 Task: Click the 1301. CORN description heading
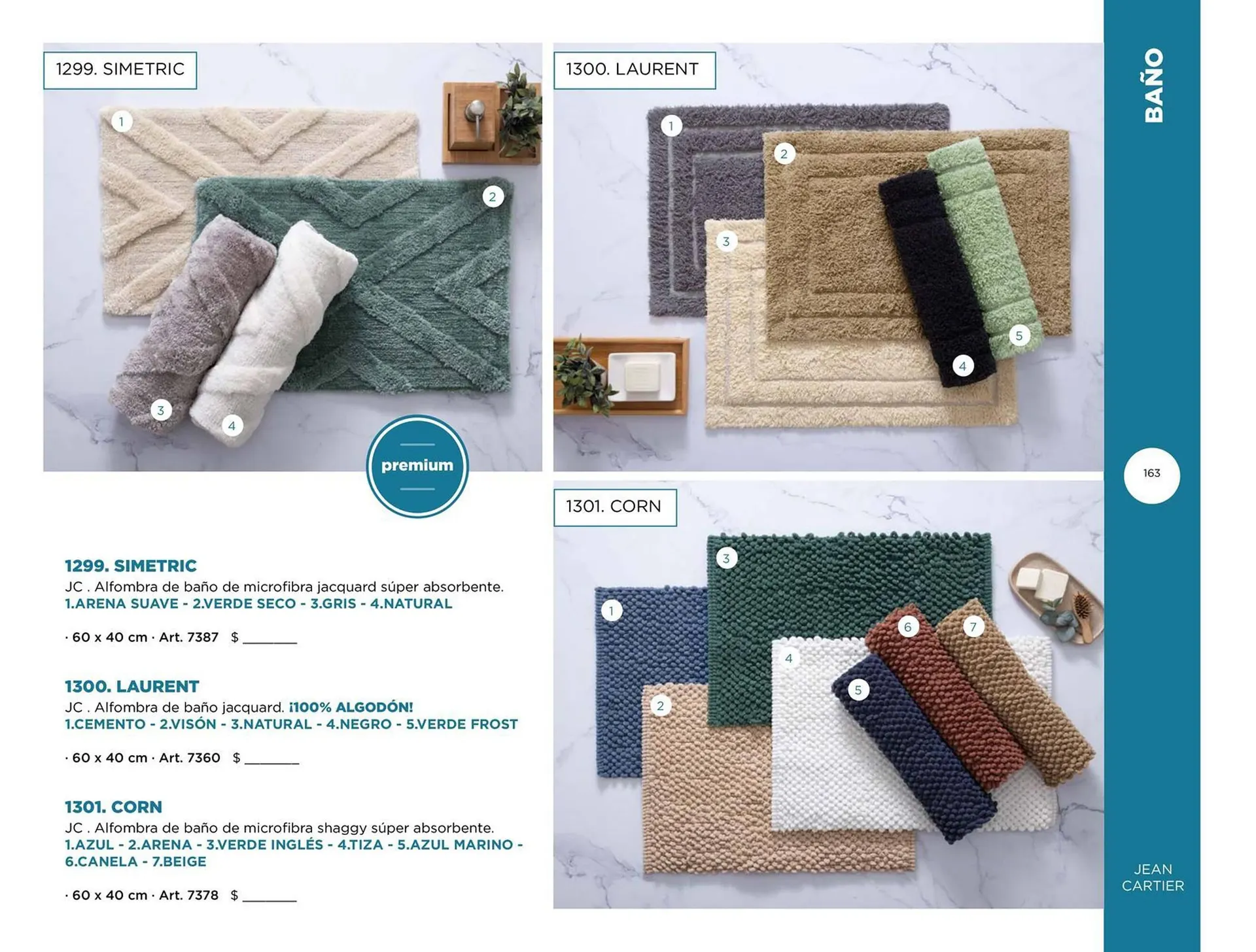coord(113,807)
